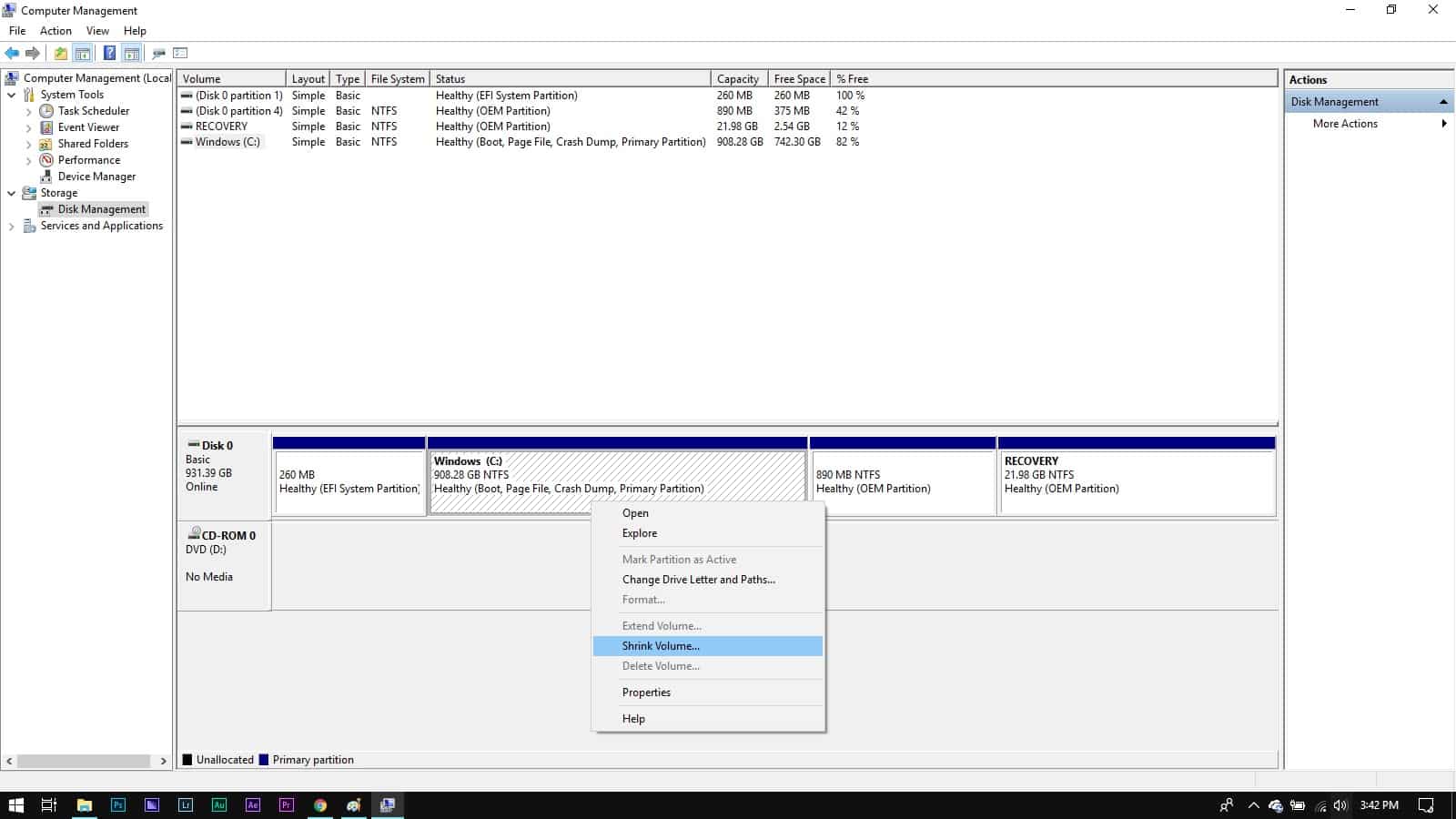The height and width of the screenshot is (819, 1456).
Task: Open the Action menu
Action: (56, 30)
